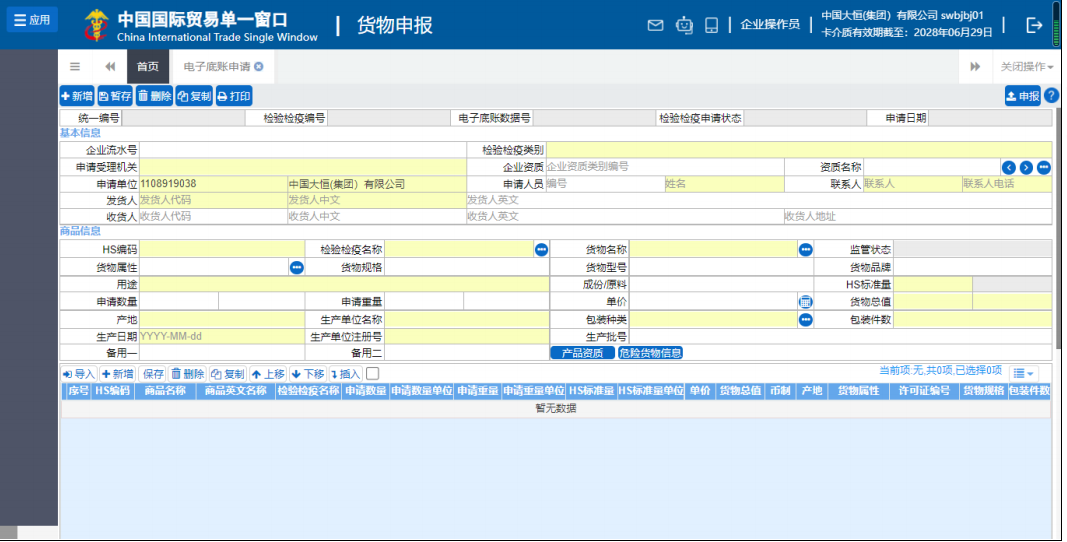Open the 关闭操作 dropdown
The image size is (1067, 542).
click(x=1027, y=67)
